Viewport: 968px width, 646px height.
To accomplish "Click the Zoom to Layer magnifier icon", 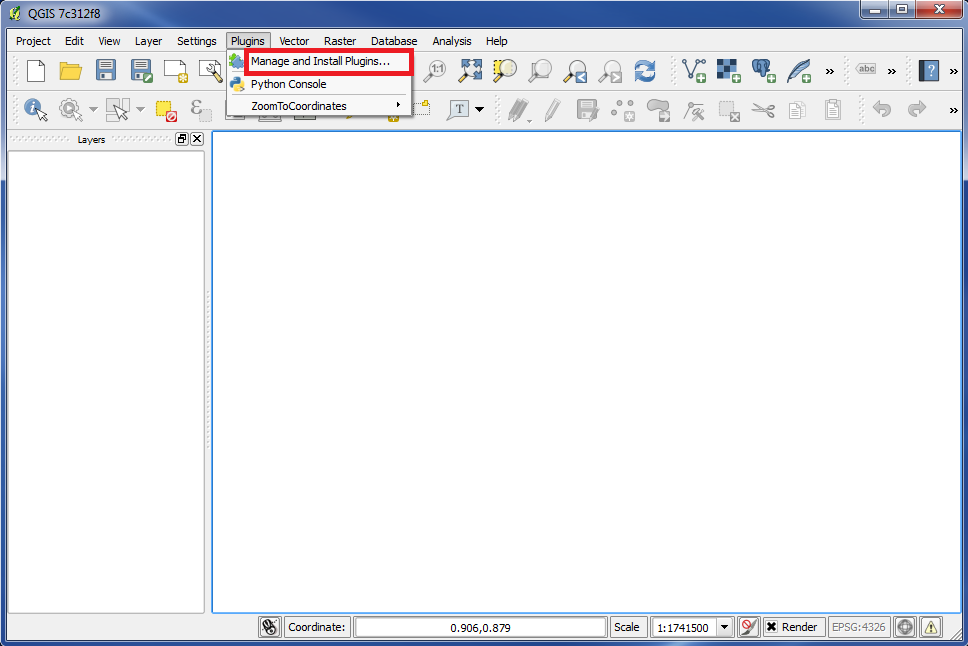I will (540, 71).
